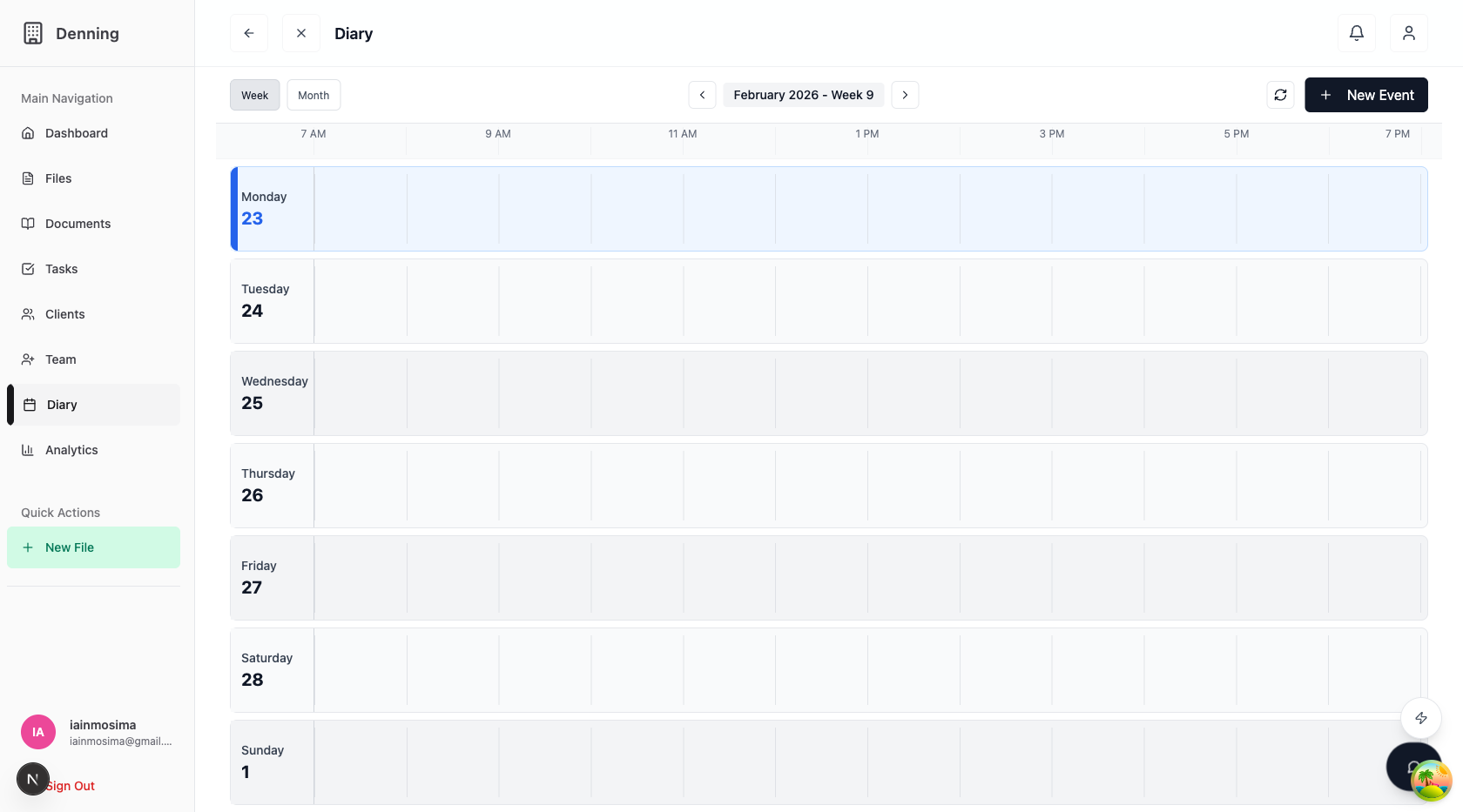Viewport: 1463px width, 812px height.
Task: Navigate back with the arrow button
Action: coord(248,32)
